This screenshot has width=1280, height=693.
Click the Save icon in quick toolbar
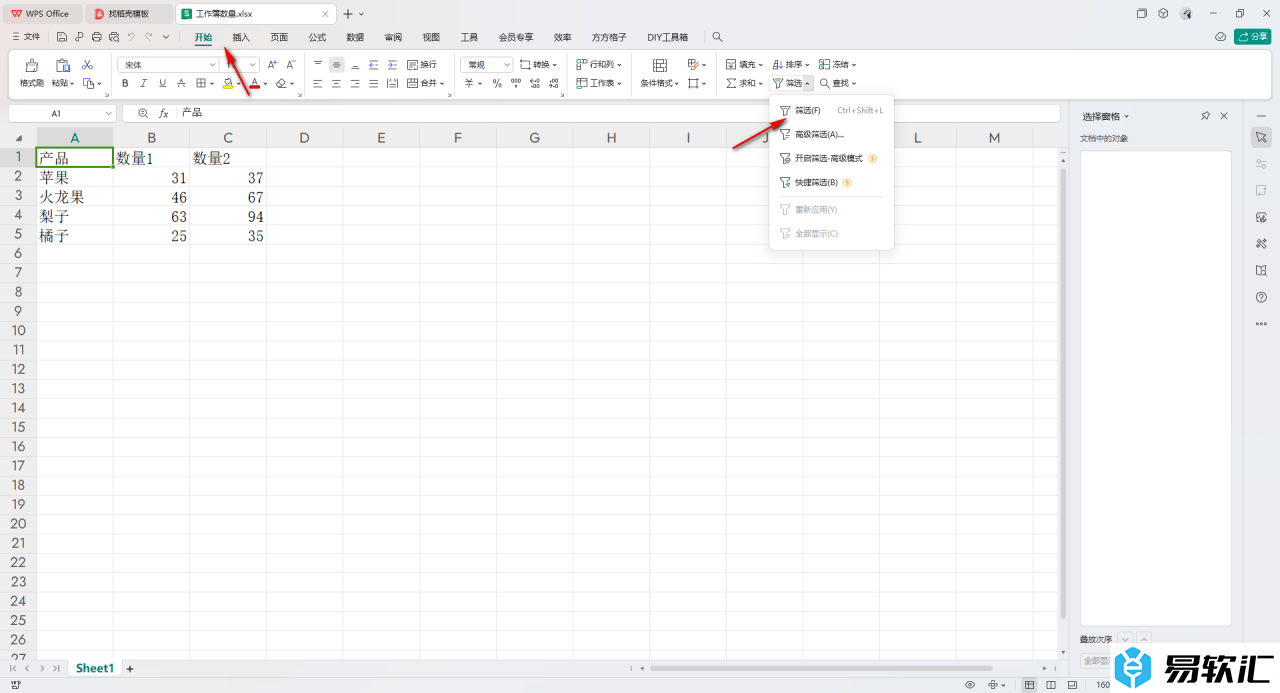62,37
